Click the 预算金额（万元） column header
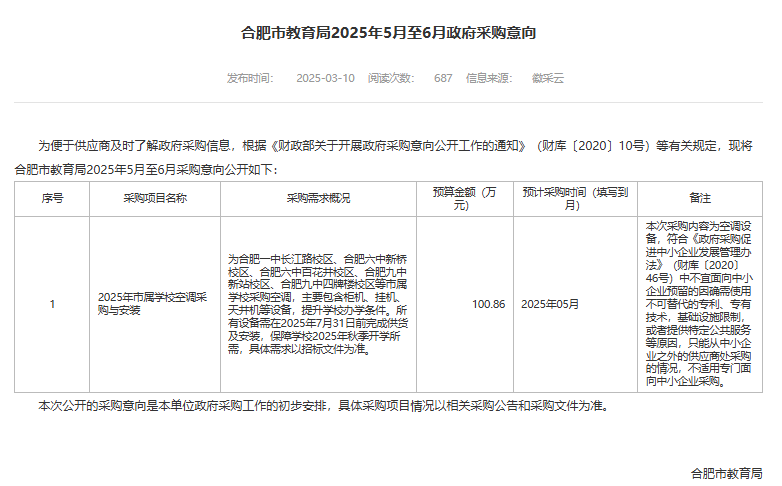The width and height of the screenshot is (782, 486). point(464,199)
